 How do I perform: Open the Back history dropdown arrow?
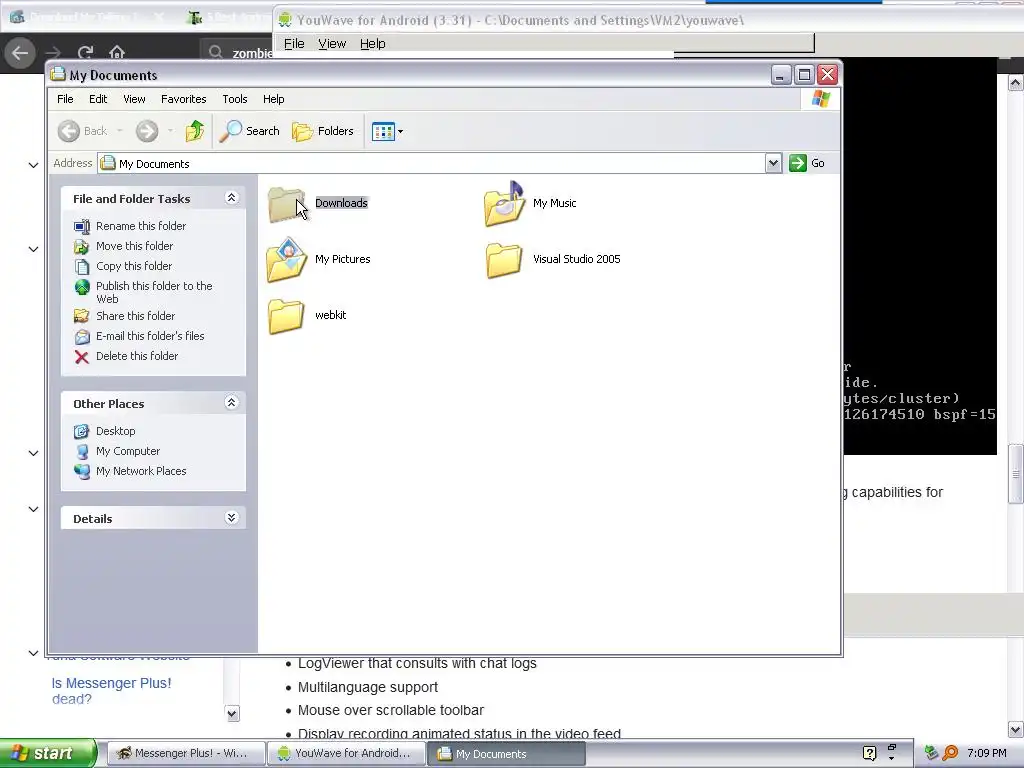(x=120, y=131)
